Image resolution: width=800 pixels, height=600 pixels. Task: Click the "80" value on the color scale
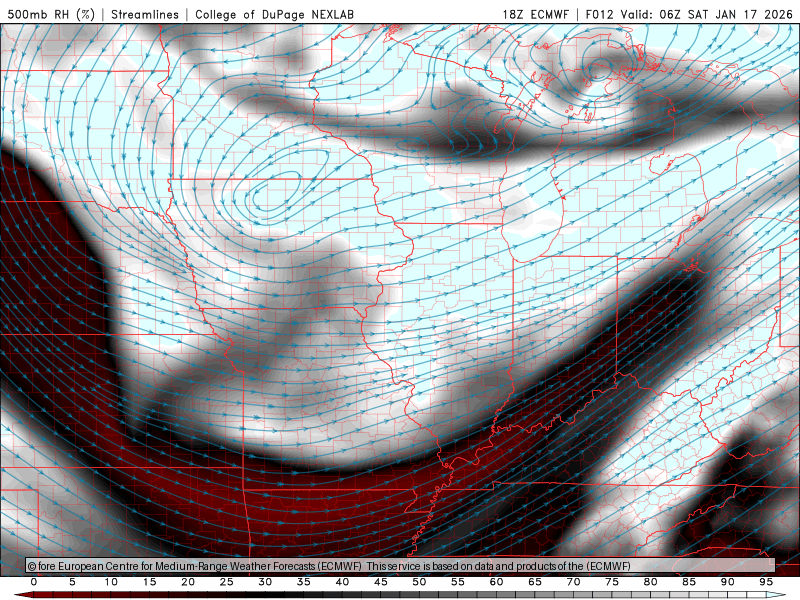pyautogui.click(x=650, y=582)
